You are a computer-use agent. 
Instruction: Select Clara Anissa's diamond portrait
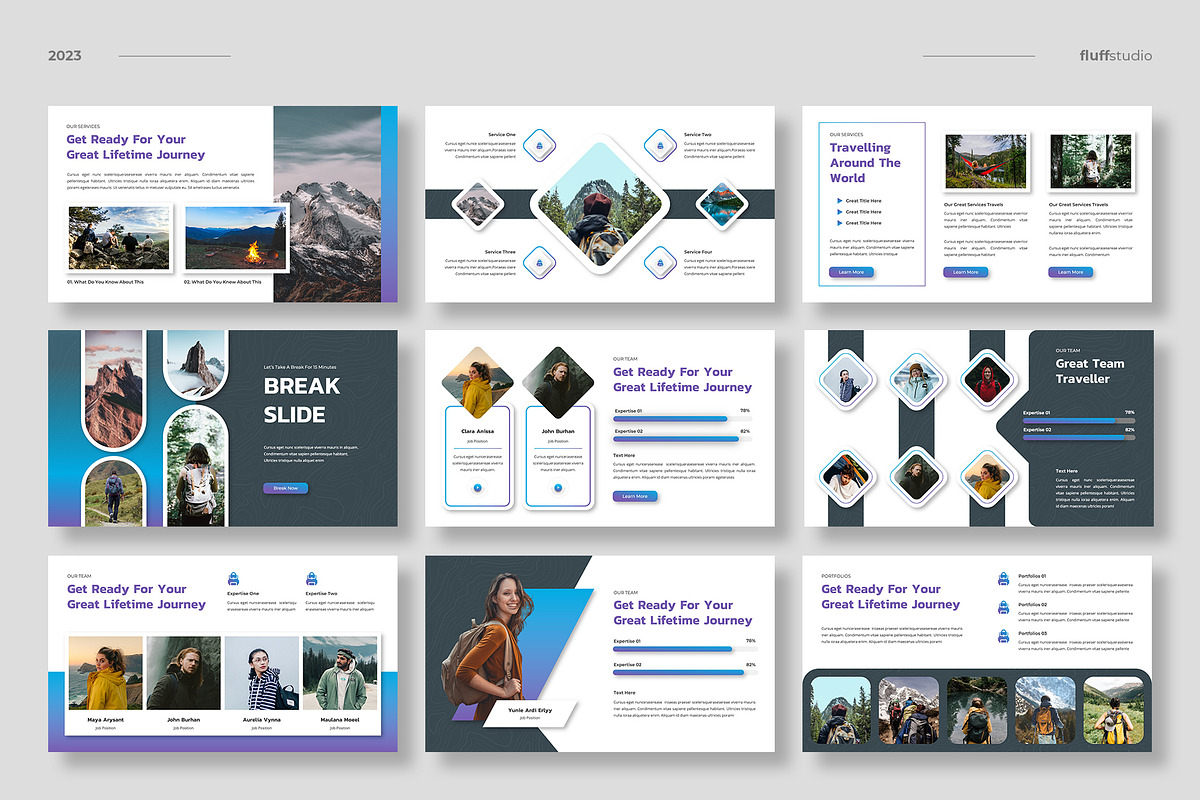pos(477,382)
